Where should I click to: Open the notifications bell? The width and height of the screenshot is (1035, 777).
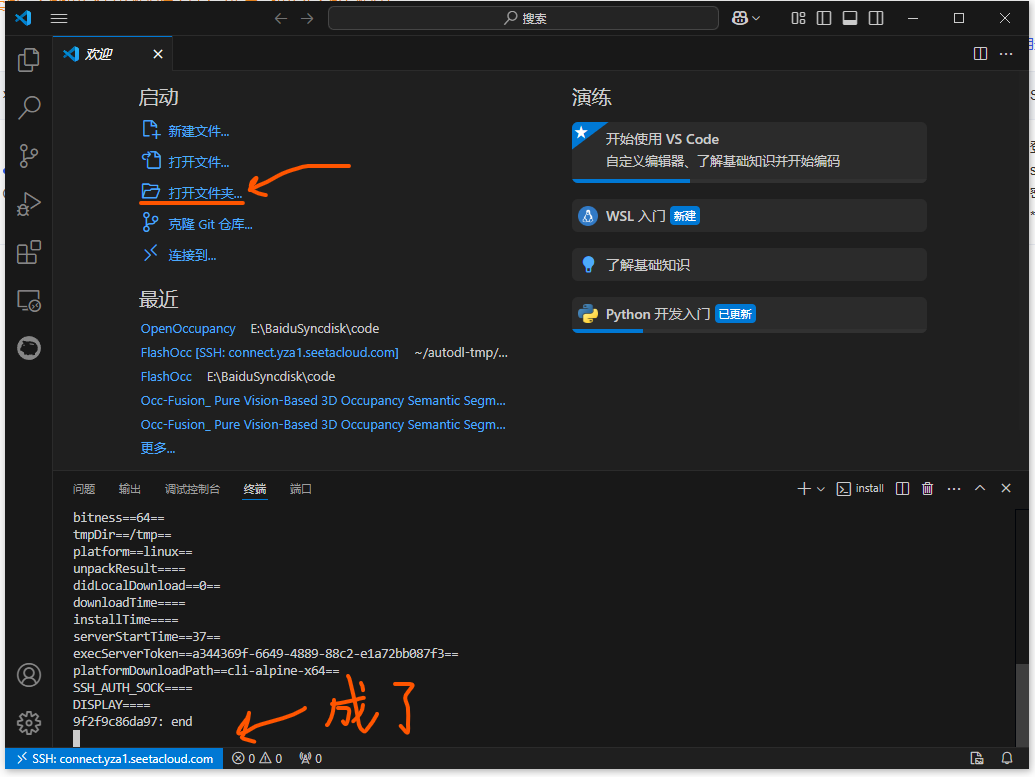[x=1007, y=759]
